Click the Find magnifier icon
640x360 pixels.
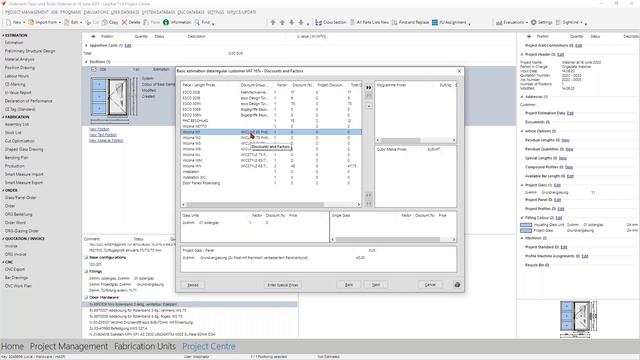(x=197, y=22)
